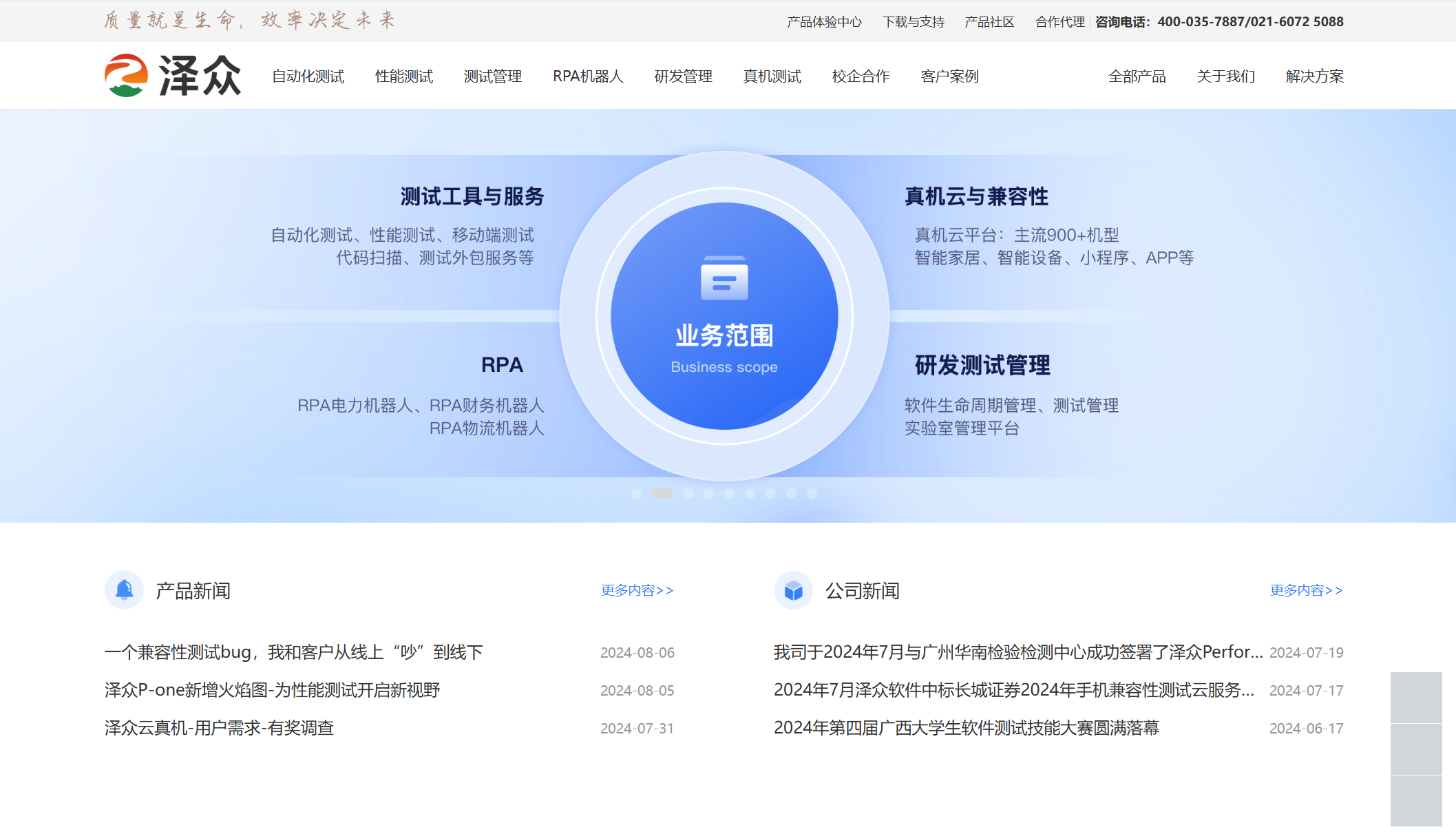Select the last carousel indicator dot
Image resolution: width=1456 pixels, height=834 pixels.
click(x=812, y=493)
